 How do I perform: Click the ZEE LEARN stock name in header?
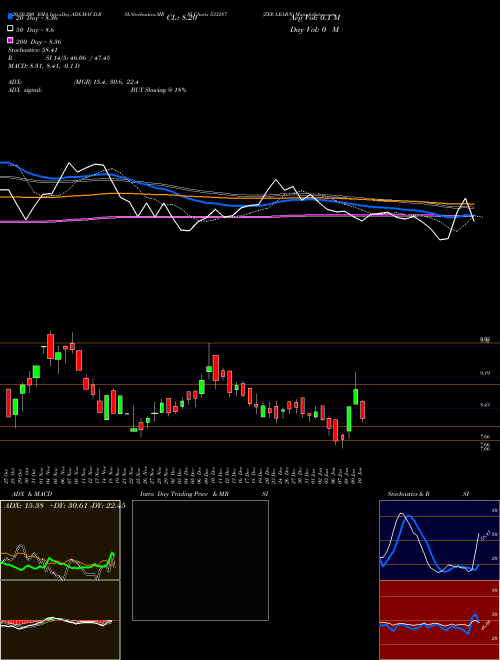pyautogui.click(x=280, y=14)
